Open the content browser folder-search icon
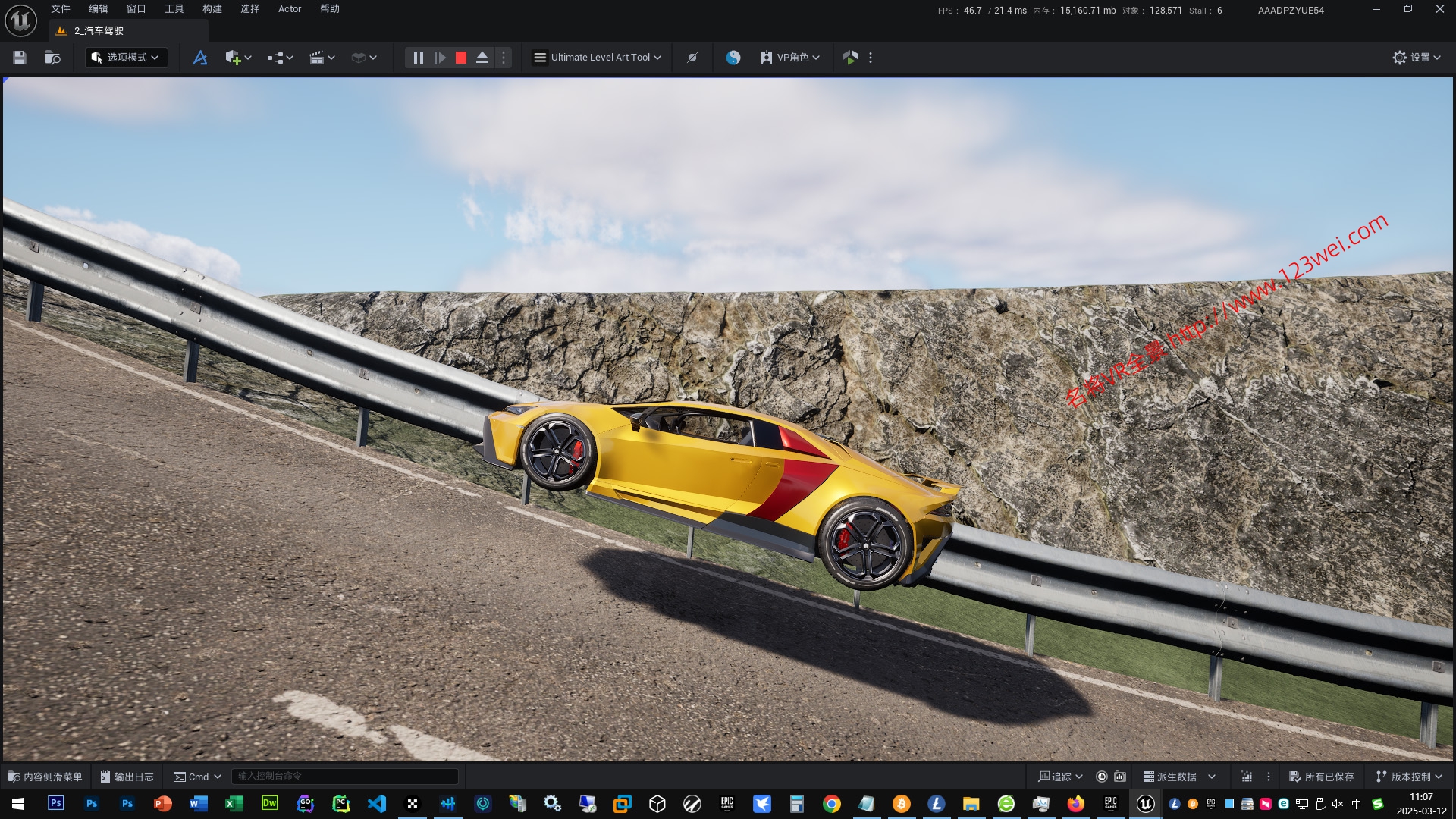This screenshot has width=1456, height=819. [52, 58]
